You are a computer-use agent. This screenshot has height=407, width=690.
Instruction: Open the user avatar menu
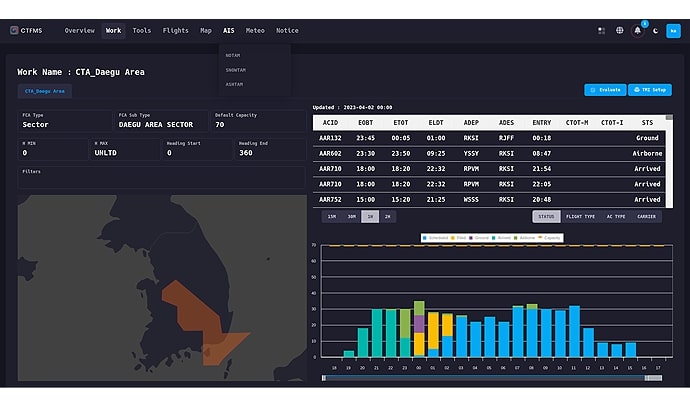673,31
